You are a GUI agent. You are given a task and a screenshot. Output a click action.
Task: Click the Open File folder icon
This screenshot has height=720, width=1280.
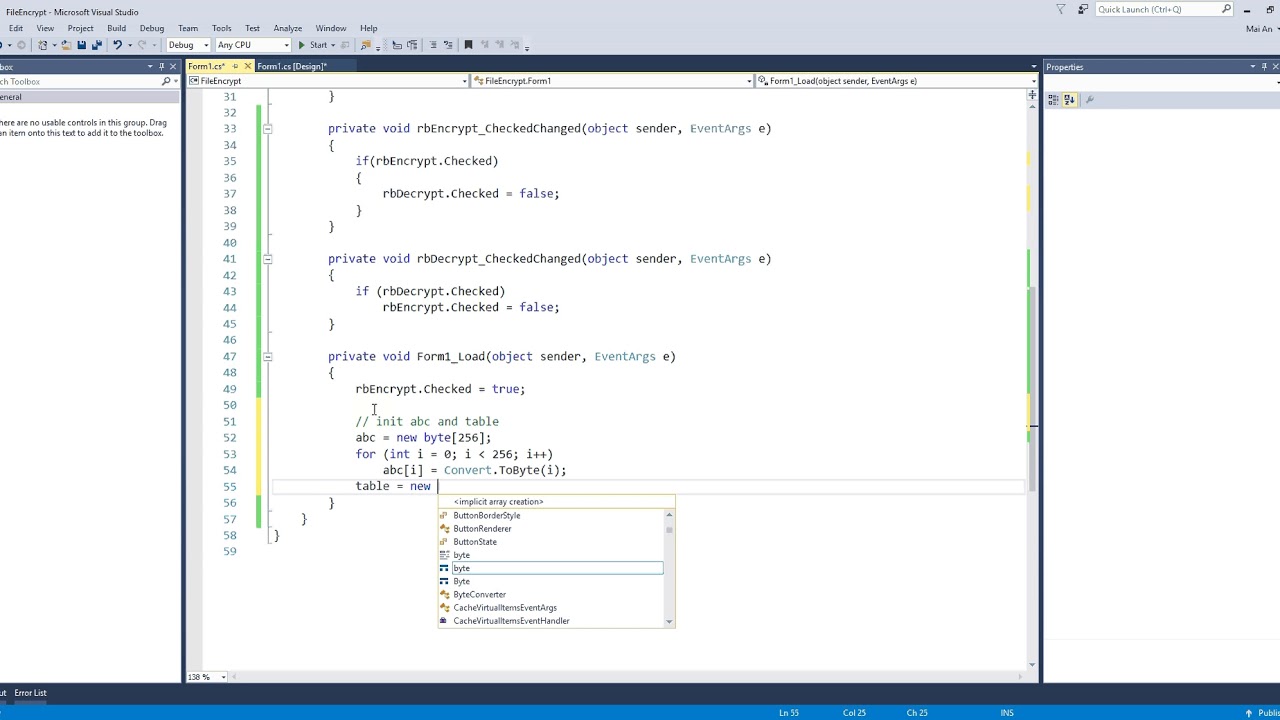(x=65, y=45)
